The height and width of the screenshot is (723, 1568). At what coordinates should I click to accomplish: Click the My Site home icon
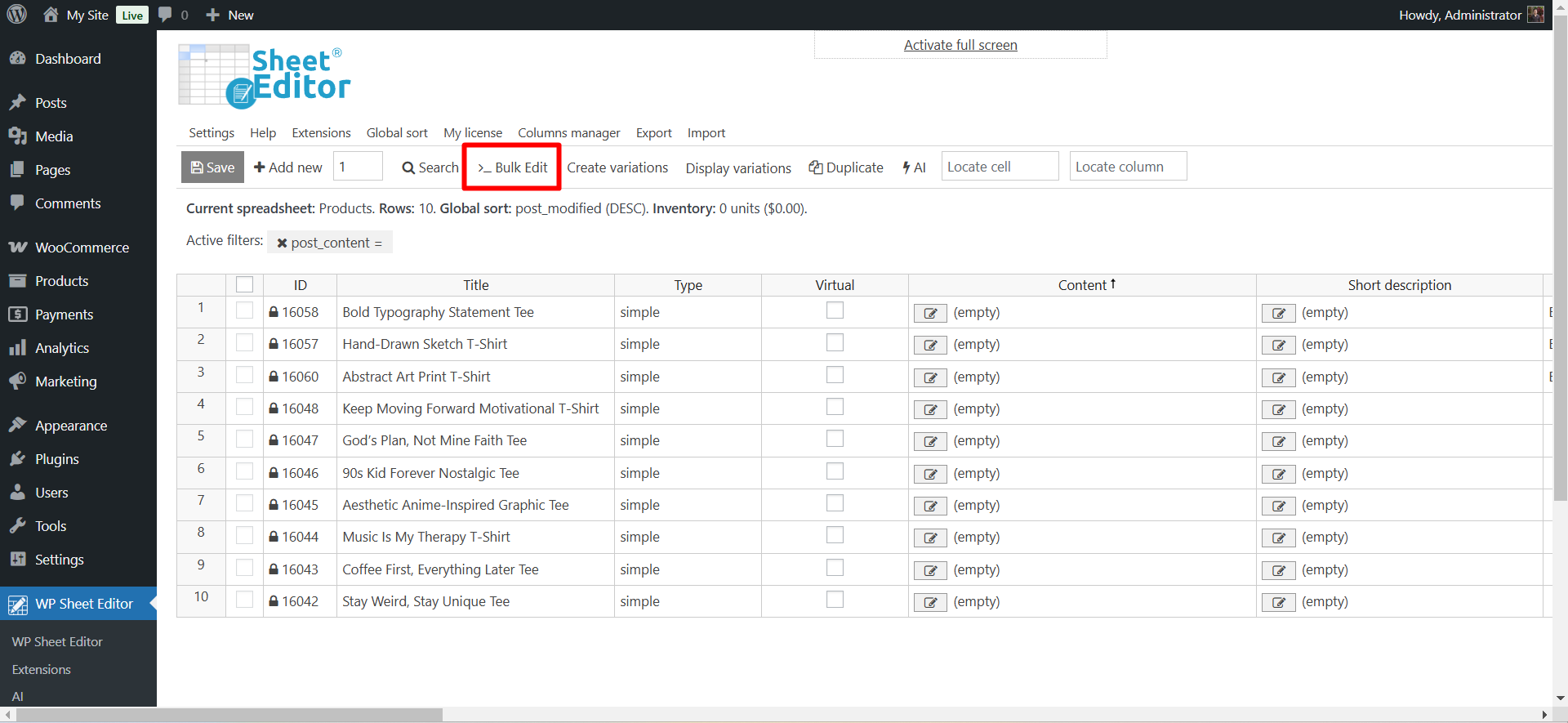pyautogui.click(x=51, y=15)
